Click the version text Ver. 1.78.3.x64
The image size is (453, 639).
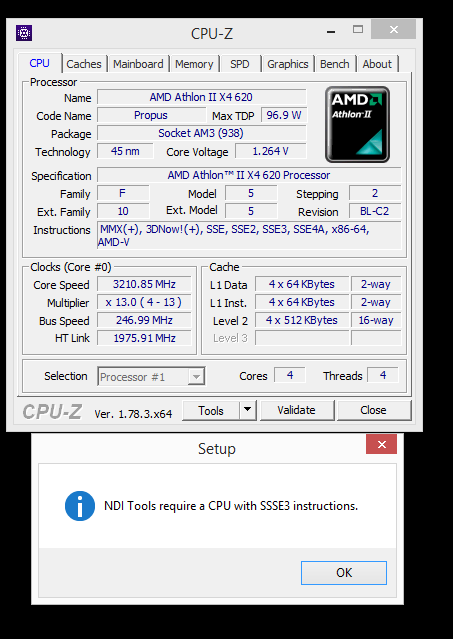[133, 414]
